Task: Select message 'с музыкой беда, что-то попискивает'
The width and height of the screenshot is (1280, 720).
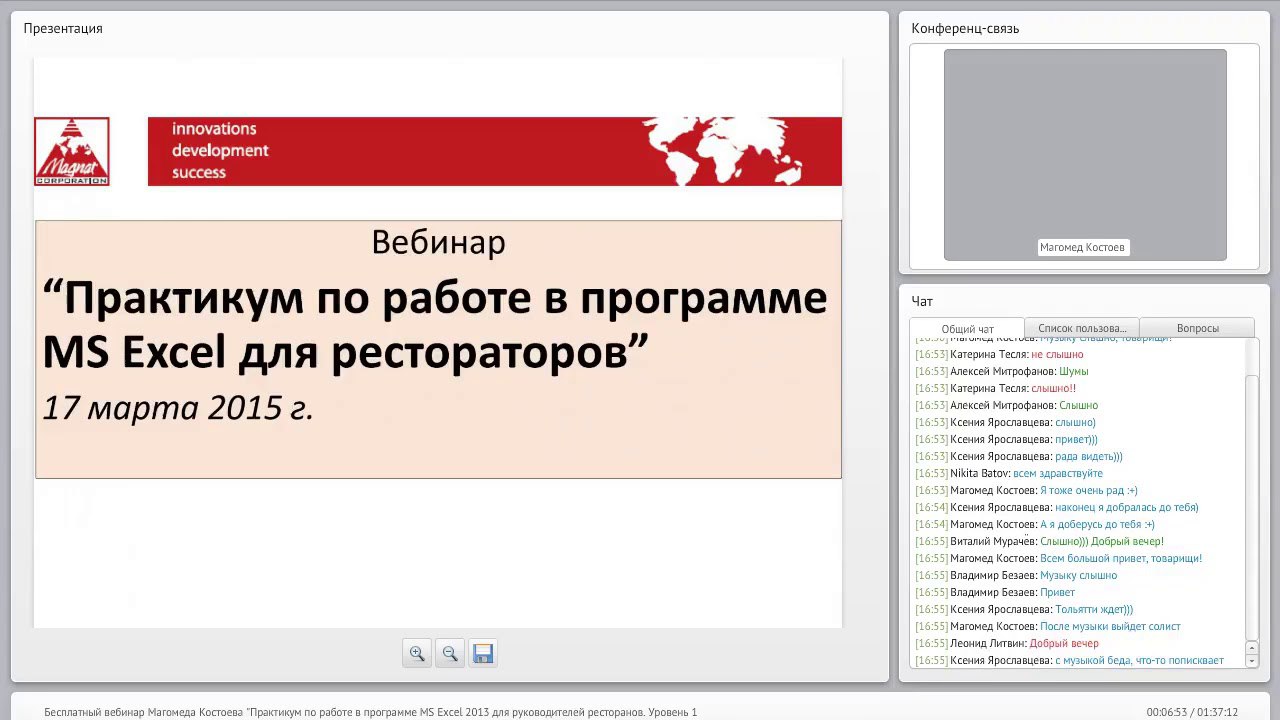Action: (x=1139, y=660)
